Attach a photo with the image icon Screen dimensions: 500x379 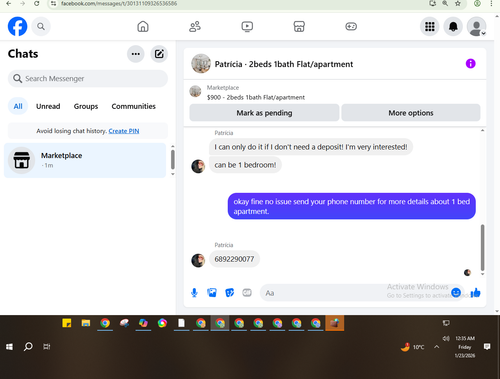[x=212, y=293]
